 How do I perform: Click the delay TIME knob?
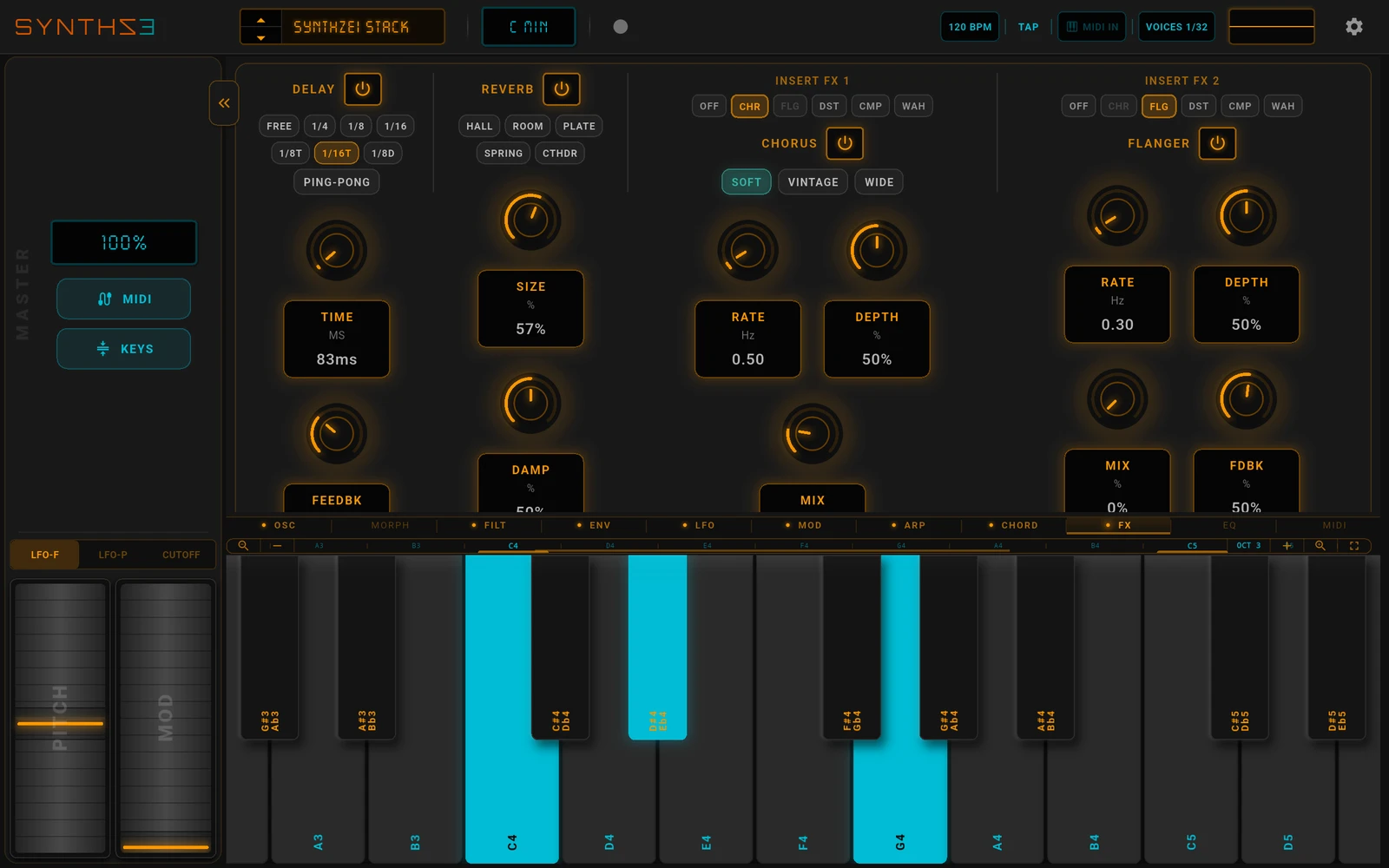(337, 251)
